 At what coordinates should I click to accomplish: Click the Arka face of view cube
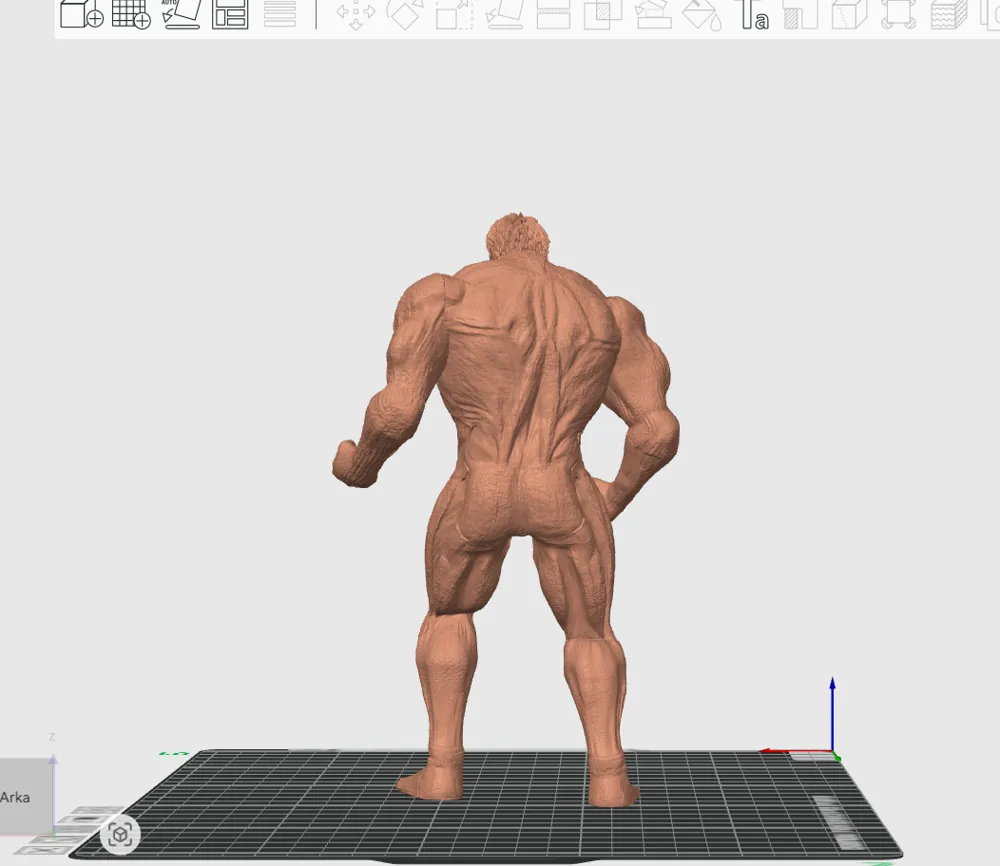pos(26,796)
